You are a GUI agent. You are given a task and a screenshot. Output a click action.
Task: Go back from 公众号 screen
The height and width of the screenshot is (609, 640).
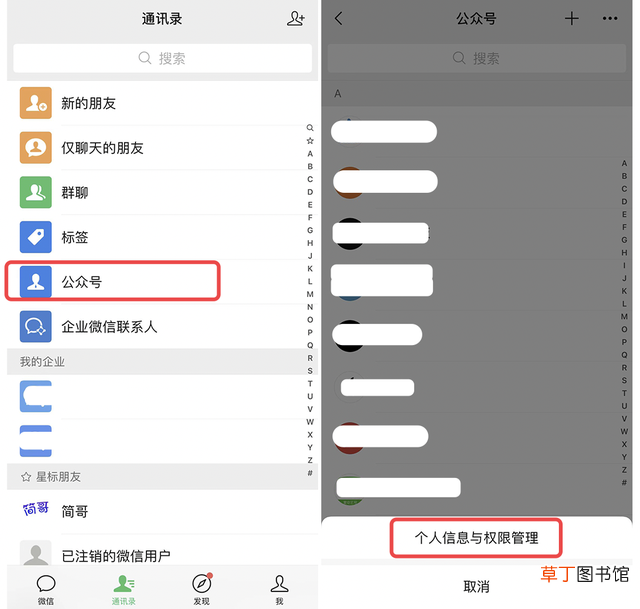coord(339,18)
